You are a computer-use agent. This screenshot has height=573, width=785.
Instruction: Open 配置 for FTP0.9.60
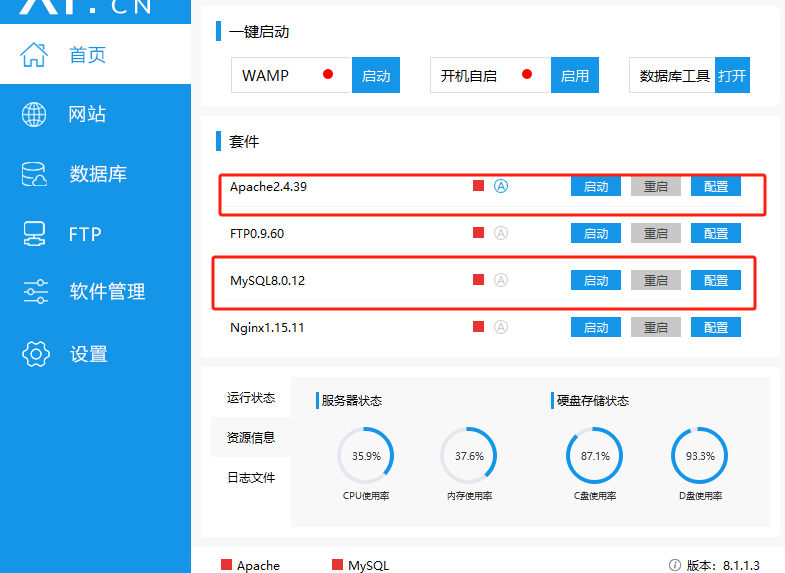tap(715, 233)
